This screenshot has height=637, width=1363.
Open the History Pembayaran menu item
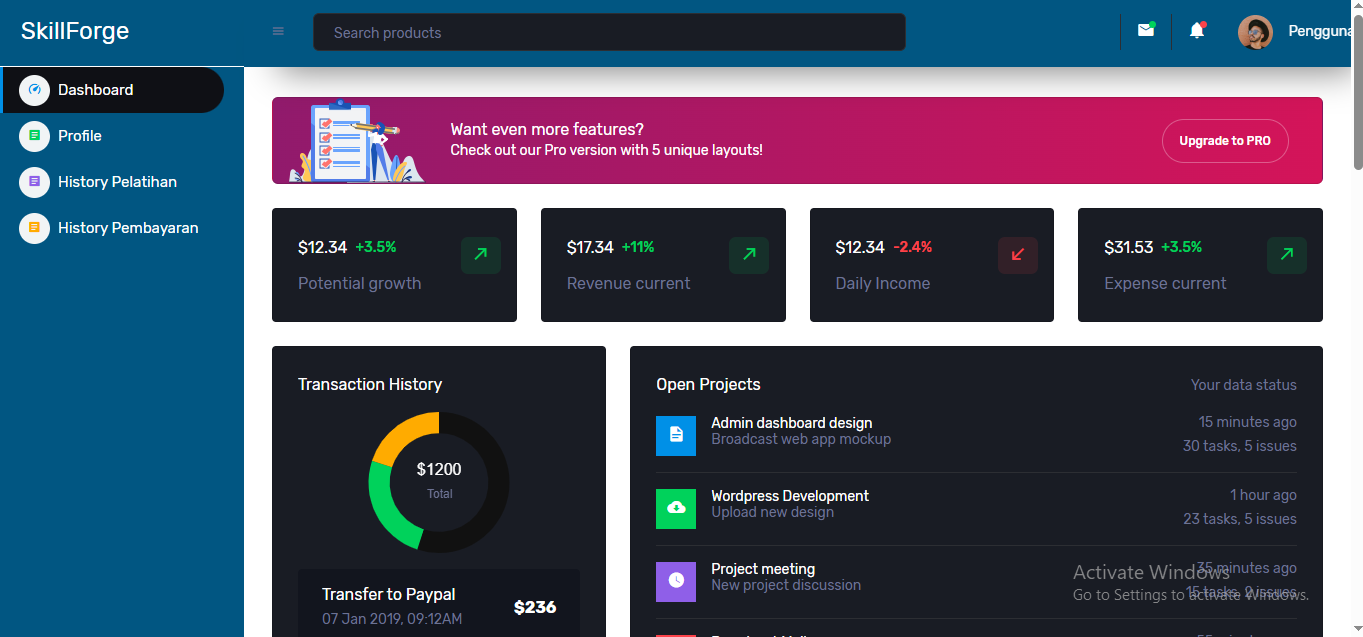tap(112, 228)
